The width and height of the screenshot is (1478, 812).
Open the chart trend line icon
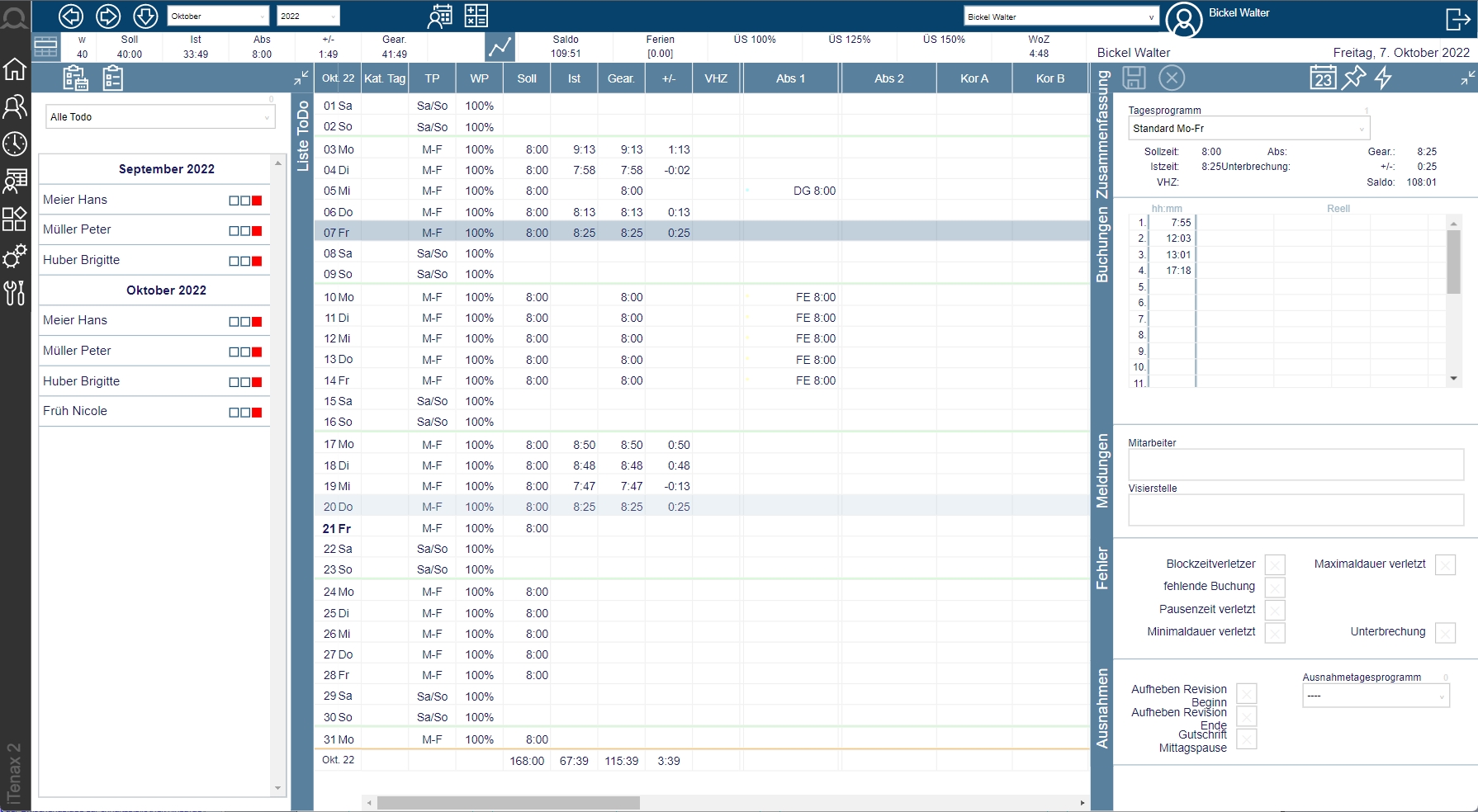coord(500,47)
